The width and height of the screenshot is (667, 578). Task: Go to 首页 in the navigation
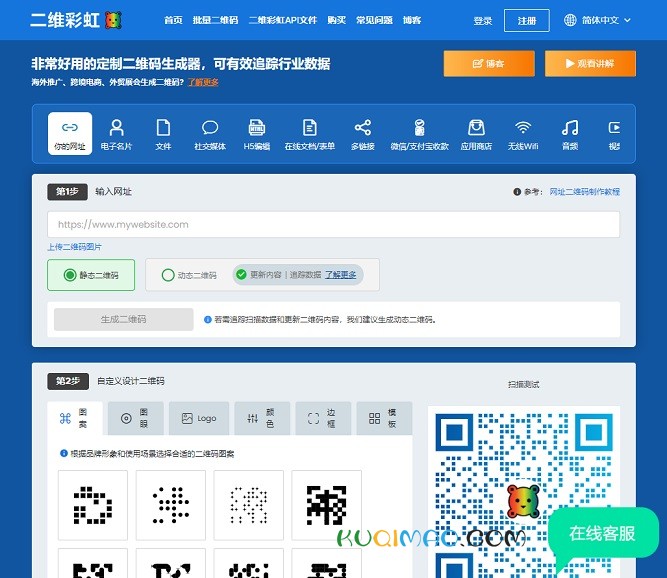point(173,20)
